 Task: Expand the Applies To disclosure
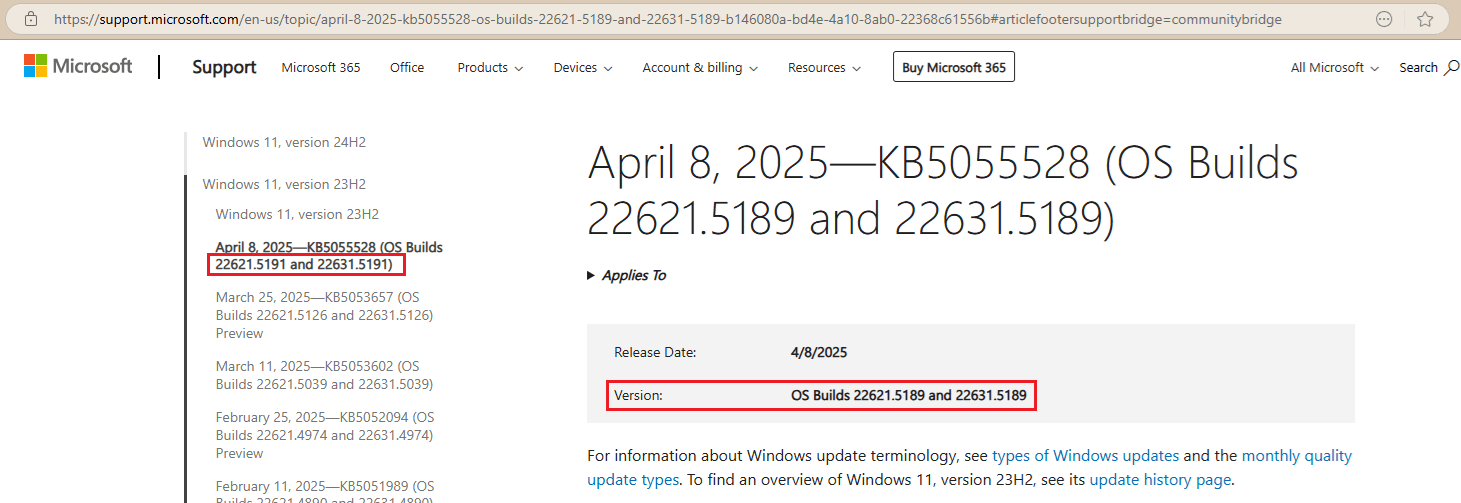click(x=627, y=275)
